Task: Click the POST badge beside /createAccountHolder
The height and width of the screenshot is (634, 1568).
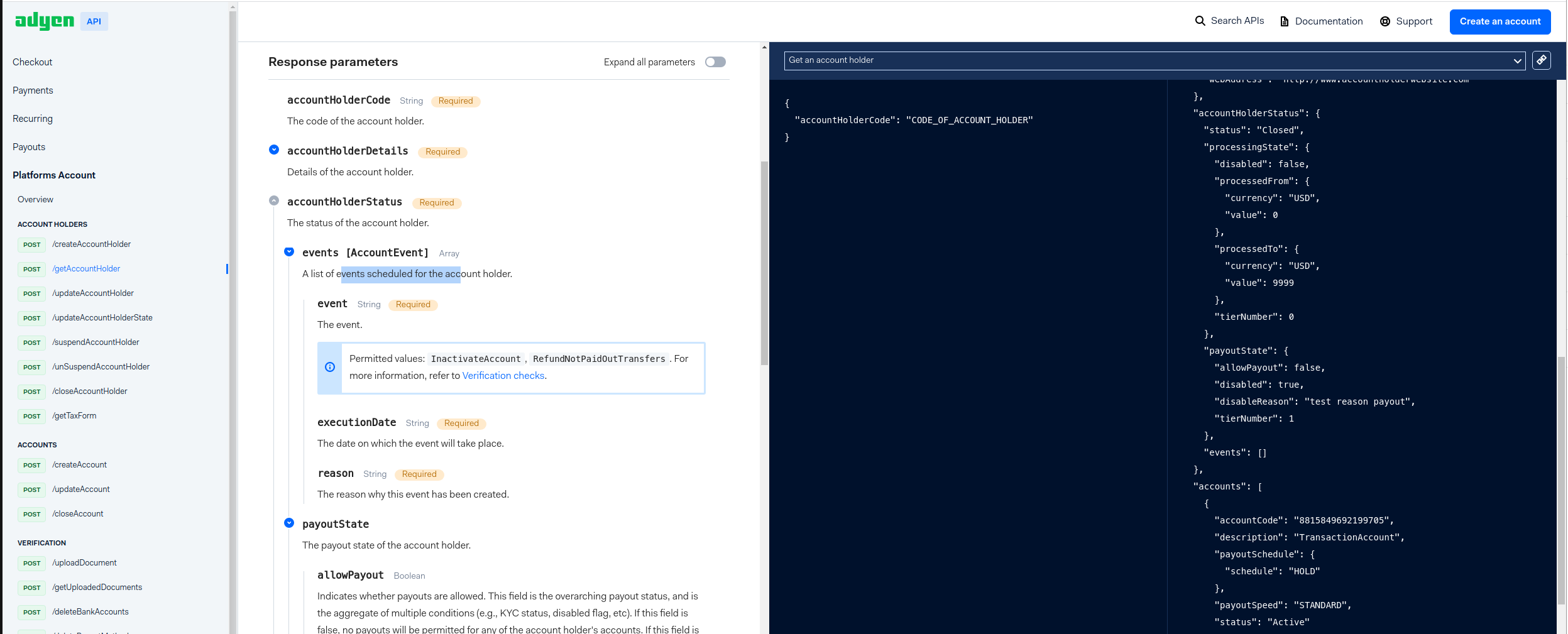Action: (x=31, y=244)
